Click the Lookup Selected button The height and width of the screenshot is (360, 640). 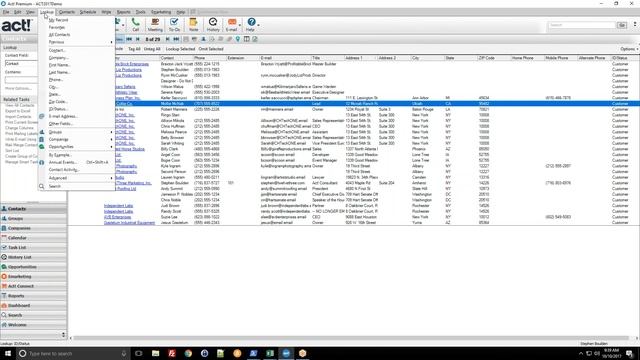[x=180, y=49]
